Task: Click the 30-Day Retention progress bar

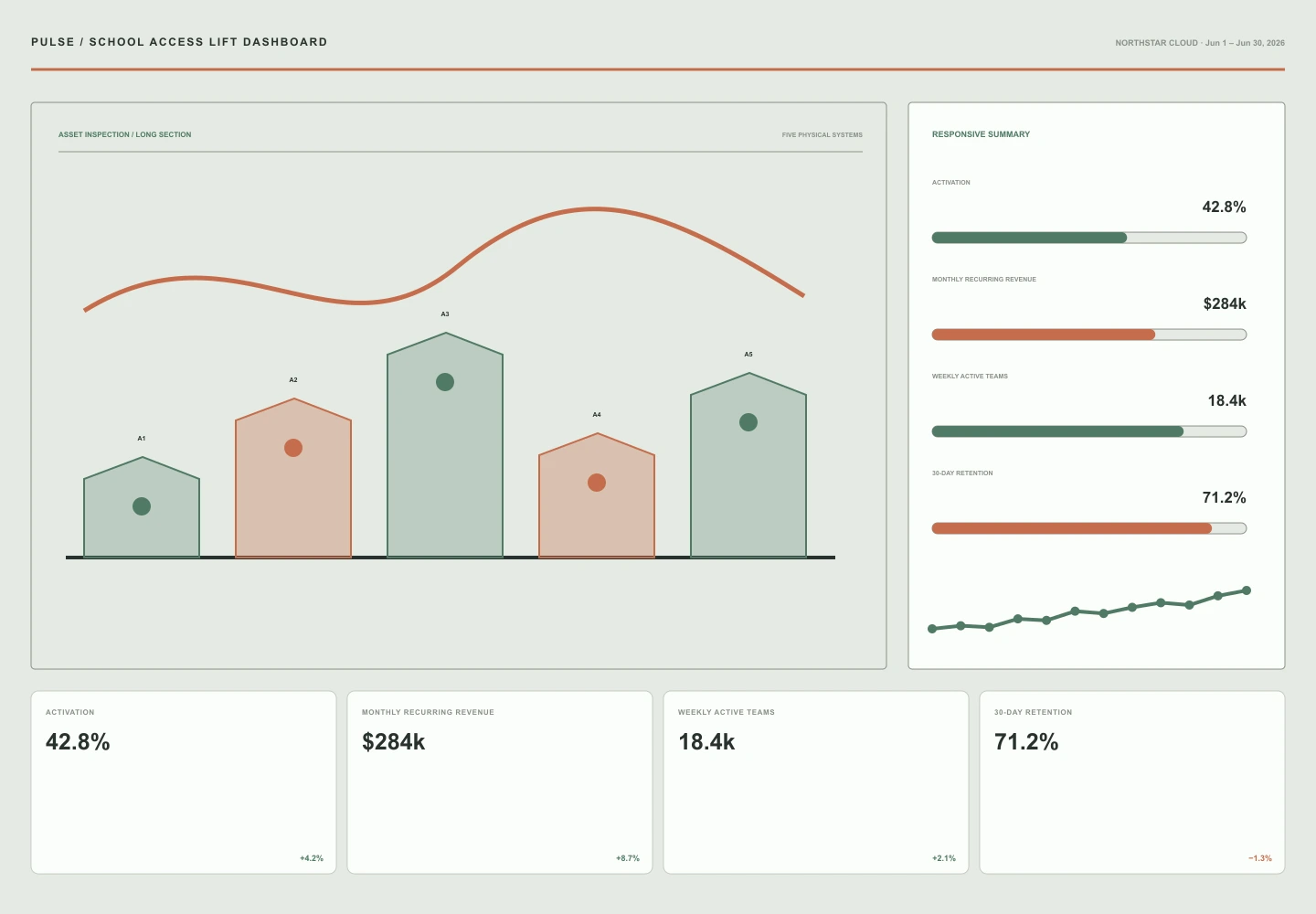Action: point(1089,528)
